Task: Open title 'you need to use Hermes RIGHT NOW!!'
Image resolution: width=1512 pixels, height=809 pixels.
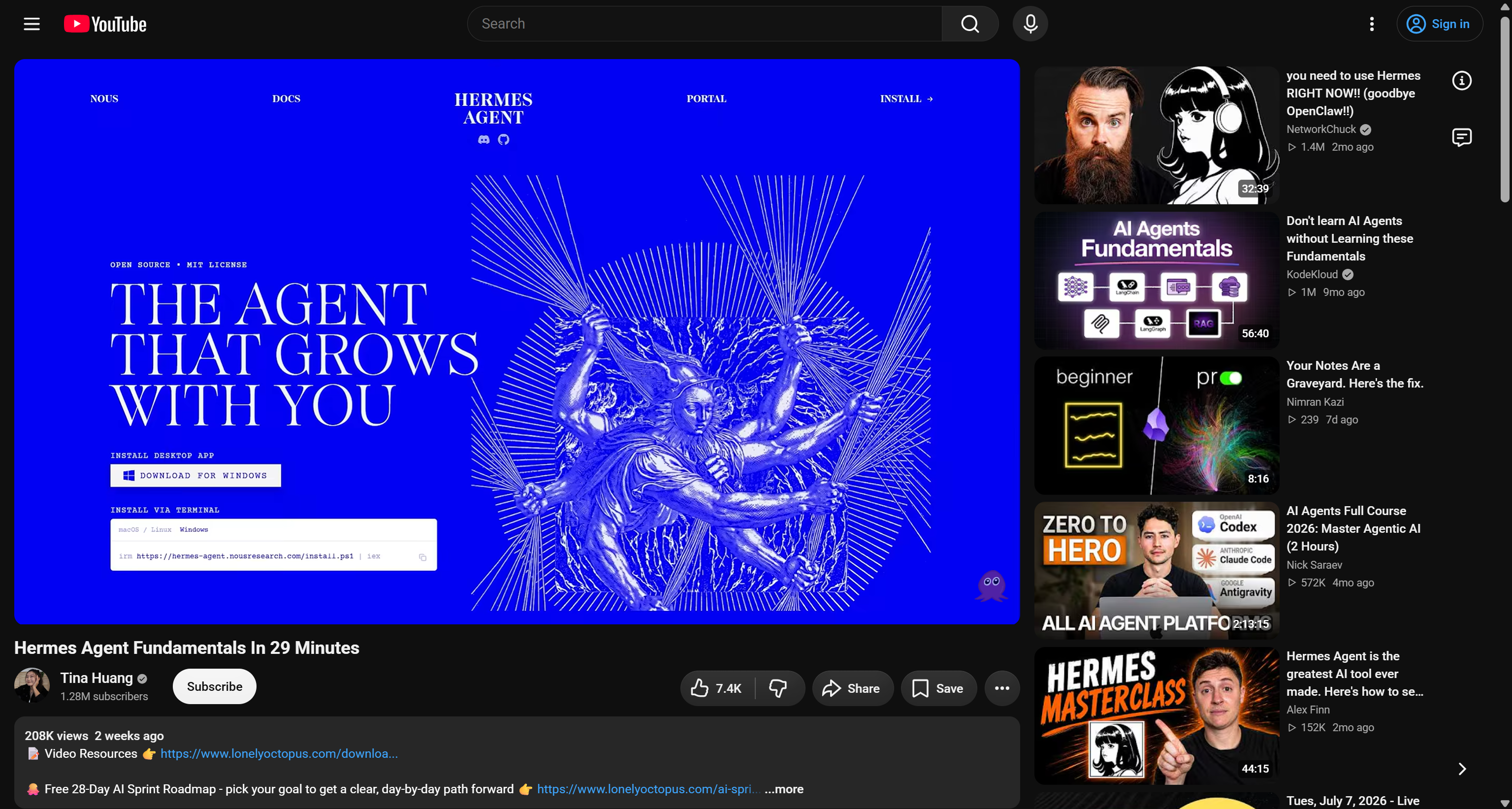Action: click(1353, 94)
